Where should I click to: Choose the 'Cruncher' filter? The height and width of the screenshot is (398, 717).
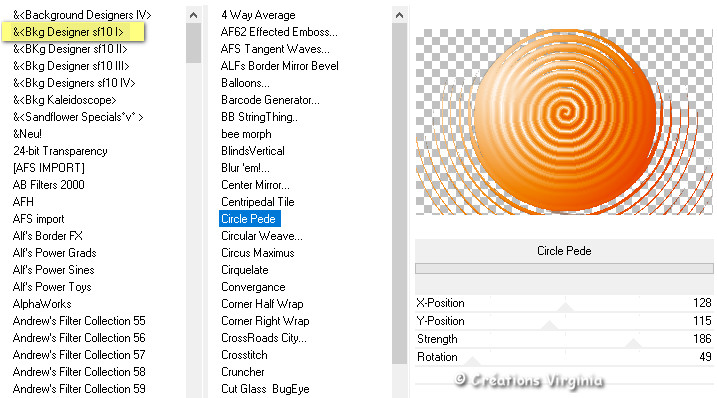242,372
